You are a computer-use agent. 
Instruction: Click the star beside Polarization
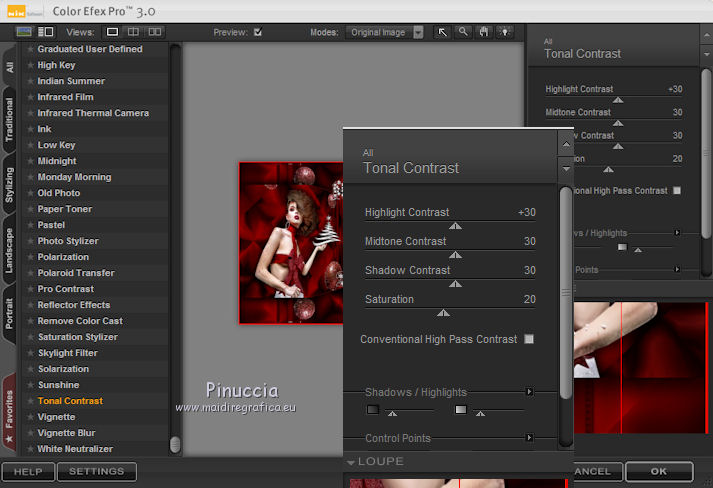tap(30, 257)
